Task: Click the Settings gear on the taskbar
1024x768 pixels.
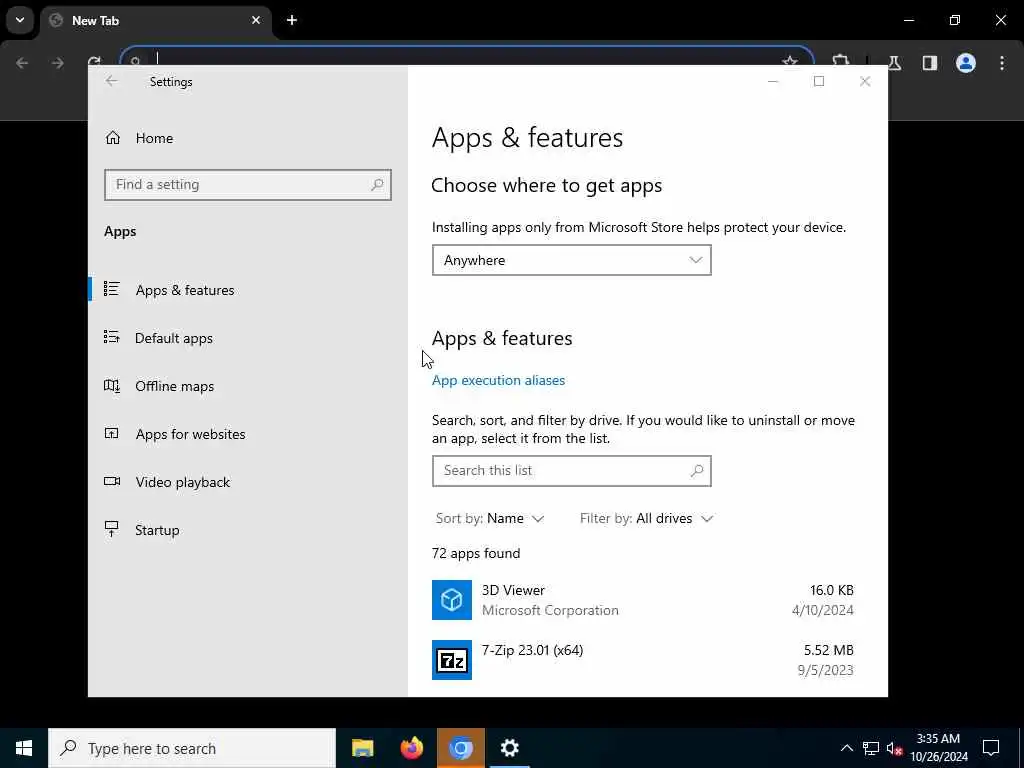Action: [509, 748]
